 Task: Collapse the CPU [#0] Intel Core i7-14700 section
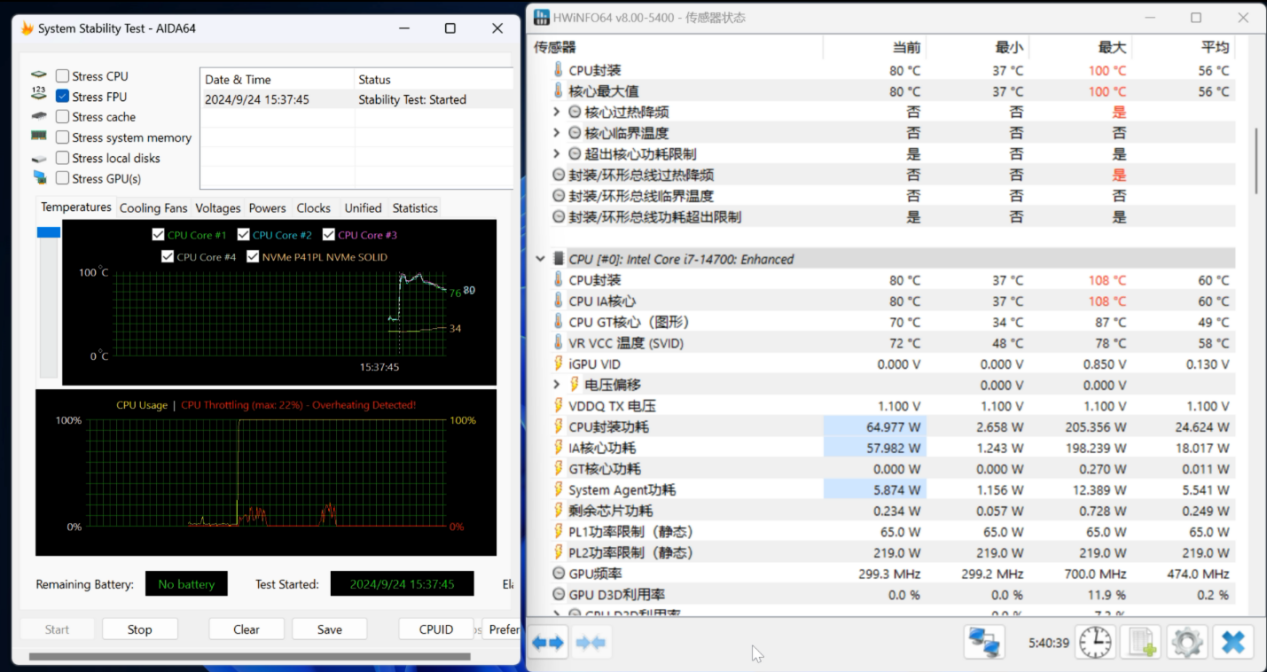pos(541,259)
